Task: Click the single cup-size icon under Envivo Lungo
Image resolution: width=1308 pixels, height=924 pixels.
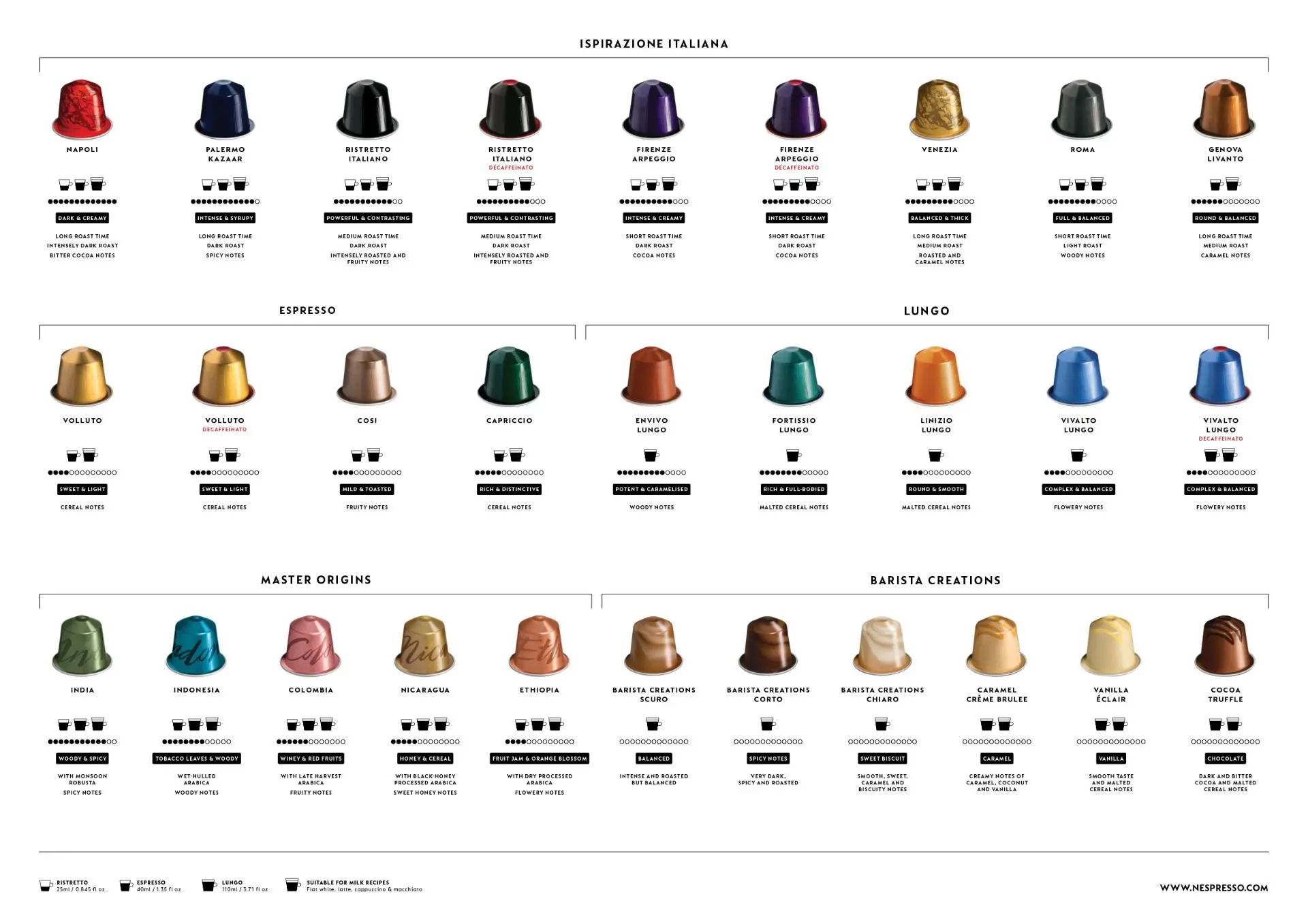Action: [652, 455]
